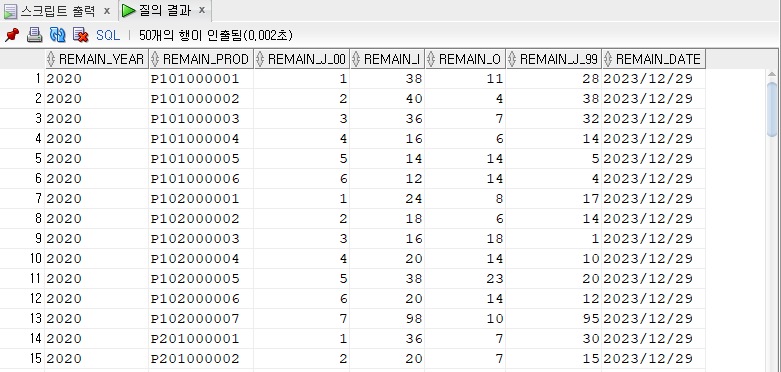This screenshot has height=372, width=781.
Task: Click sort arrows icon on REMAIN_O header
Action: 431,59
